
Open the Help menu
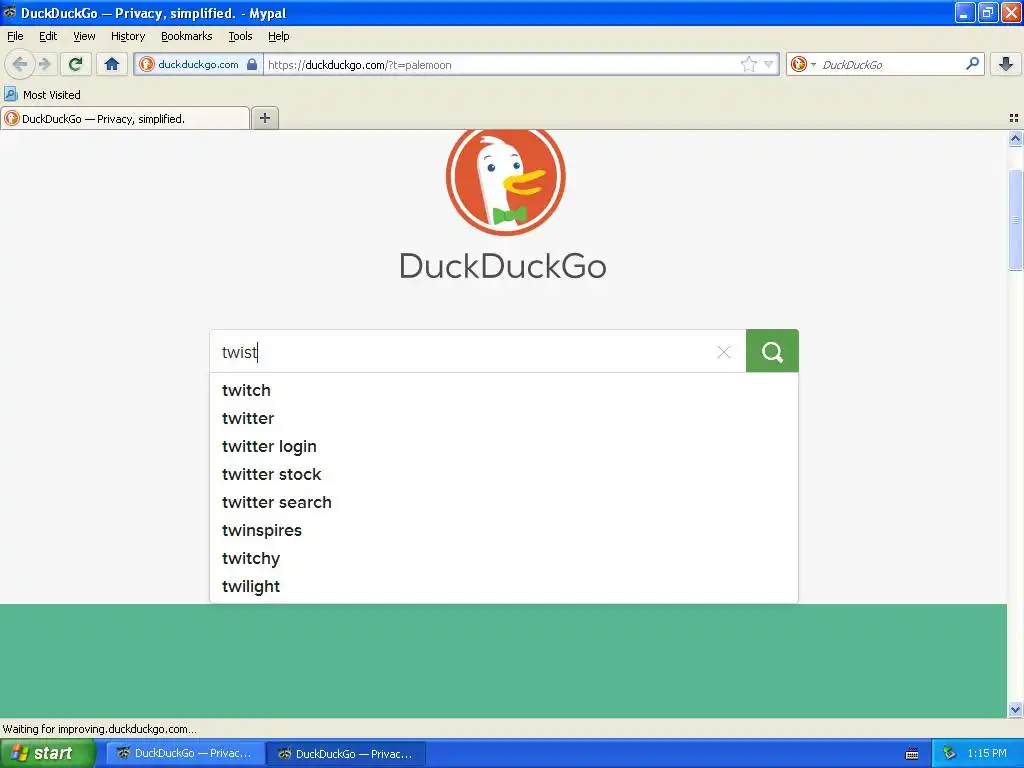278,36
